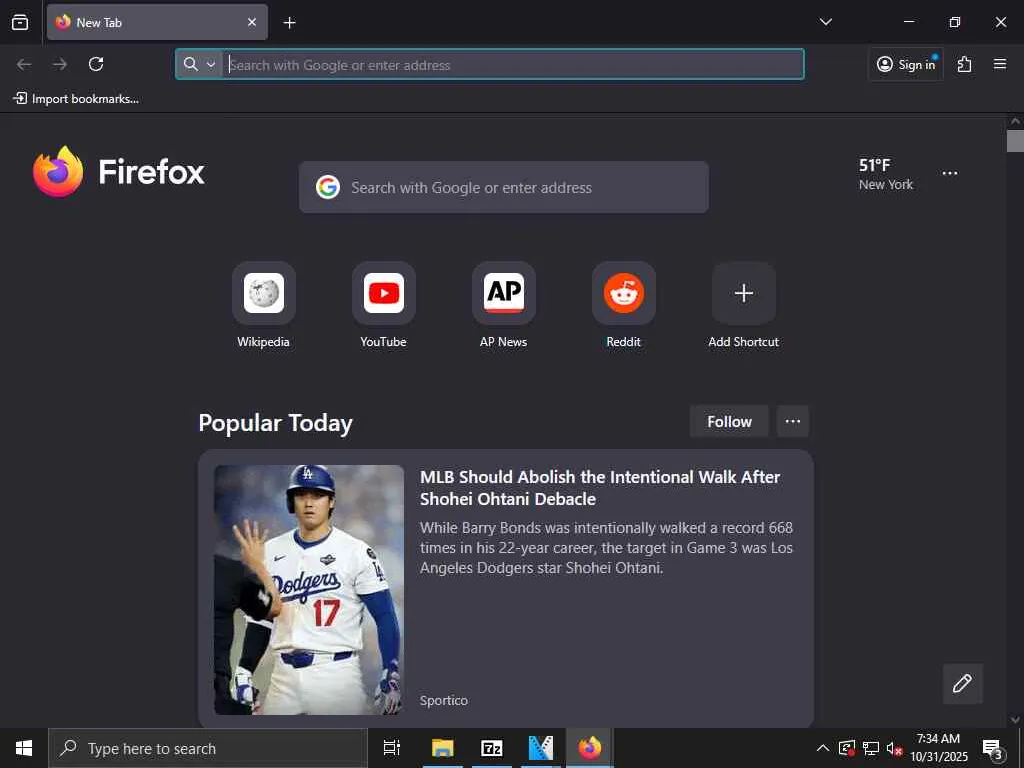Click the address bar magnifier search icon
The width and height of the screenshot is (1024, 768).
click(190, 64)
